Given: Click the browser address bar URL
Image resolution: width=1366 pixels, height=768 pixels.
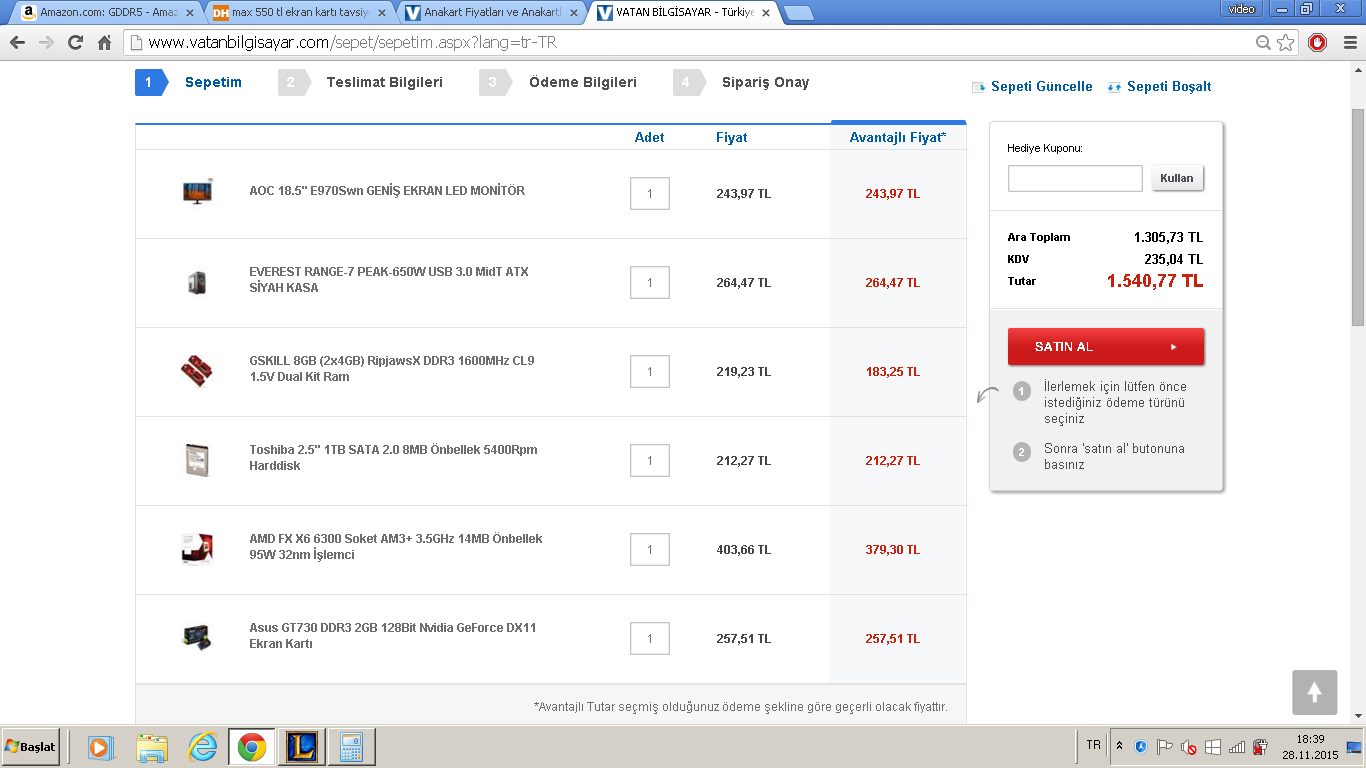Looking at the screenshot, I should pyautogui.click(x=350, y=43).
